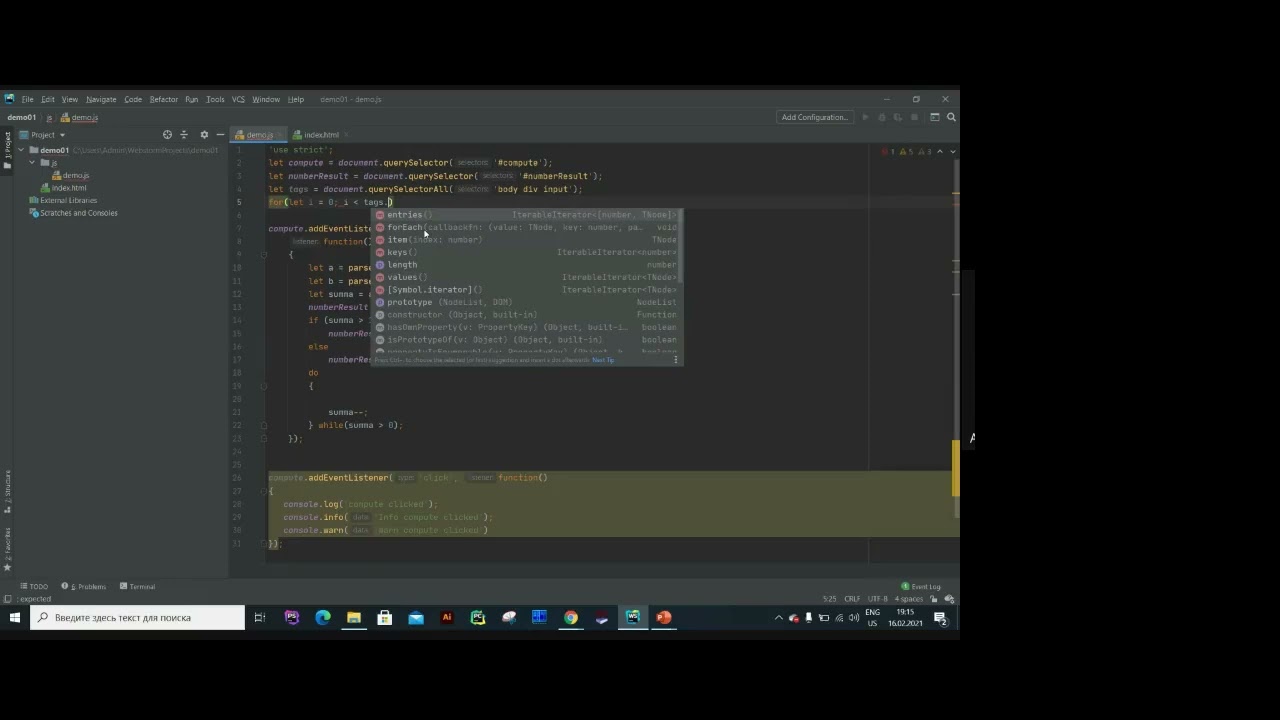The width and height of the screenshot is (1280, 720).
Task: Open completion popup options dots
Action: (676, 360)
